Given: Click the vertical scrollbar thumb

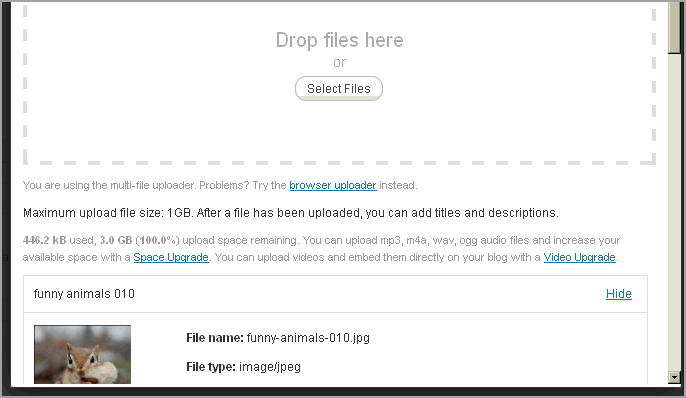Looking at the screenshot, I should click(674, 27).
